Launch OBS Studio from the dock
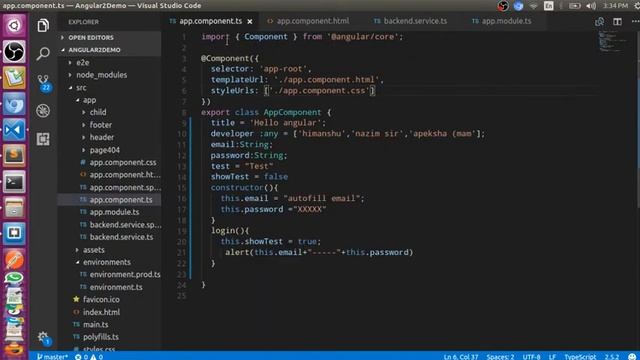Screen dimensions: 640x360 14,51
